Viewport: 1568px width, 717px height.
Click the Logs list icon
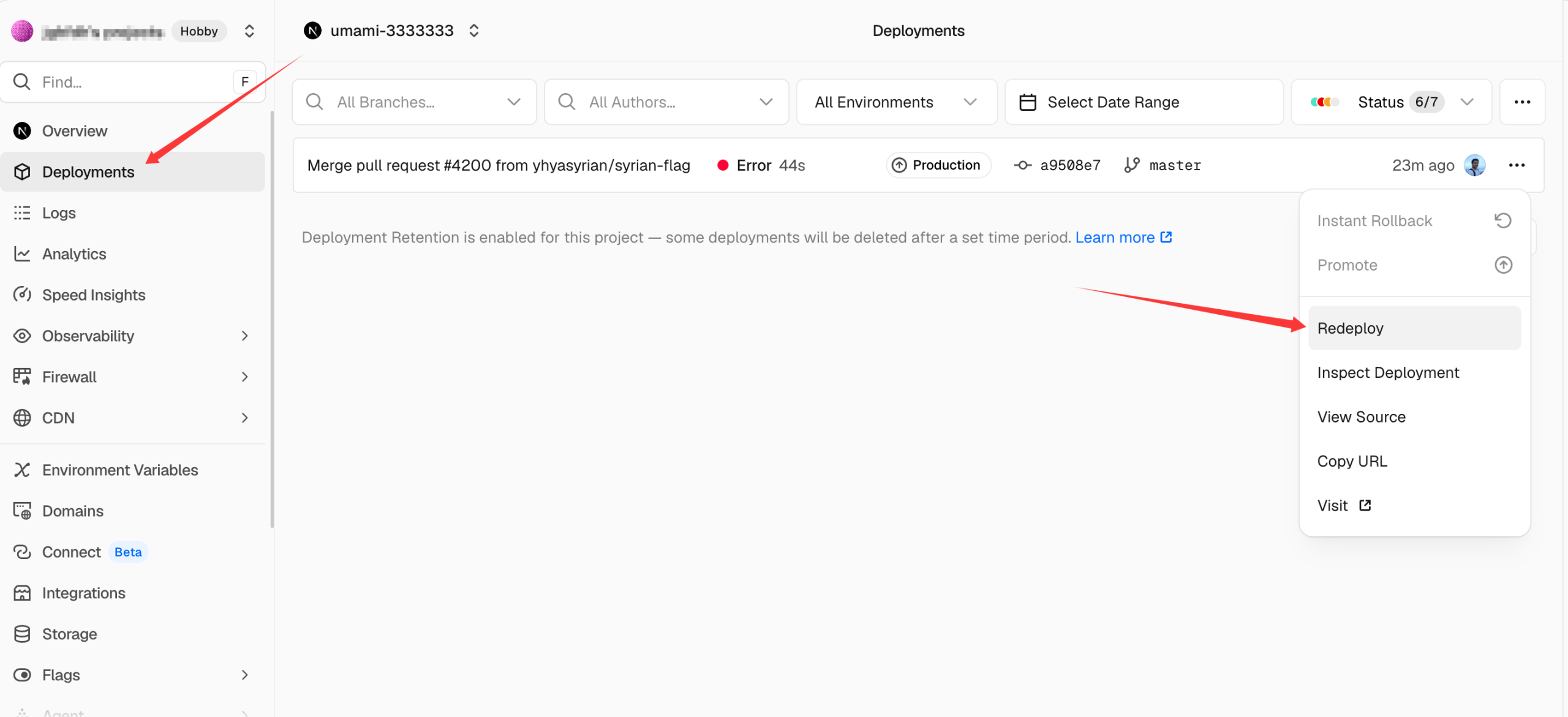(22, 213)
